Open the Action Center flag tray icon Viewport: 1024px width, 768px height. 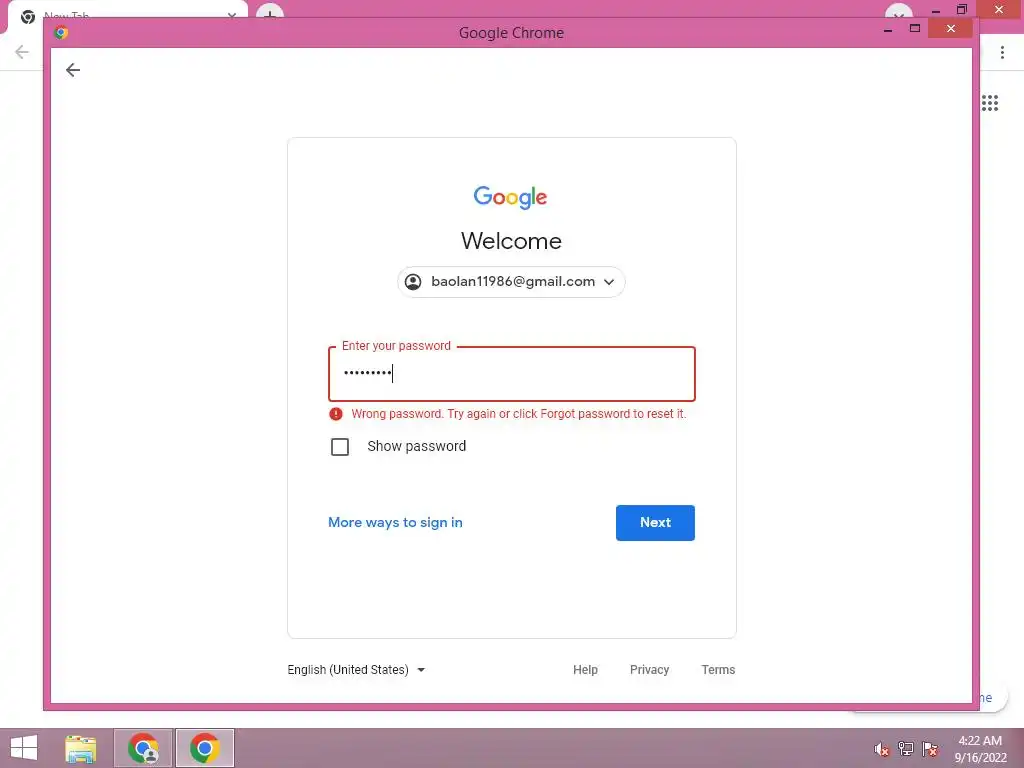(930, 749)
